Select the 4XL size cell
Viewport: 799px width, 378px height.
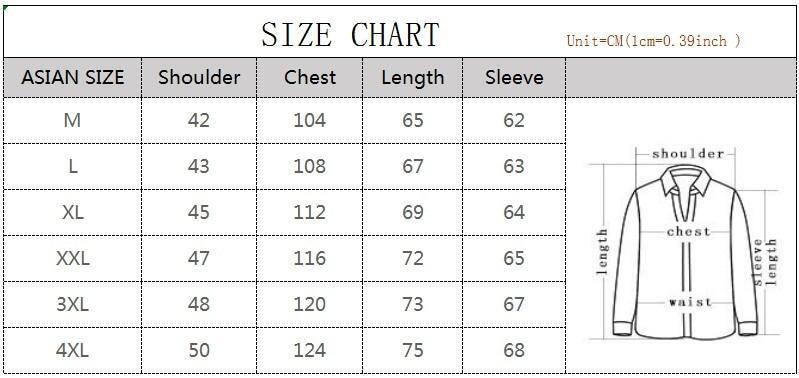tap(72, 350)
